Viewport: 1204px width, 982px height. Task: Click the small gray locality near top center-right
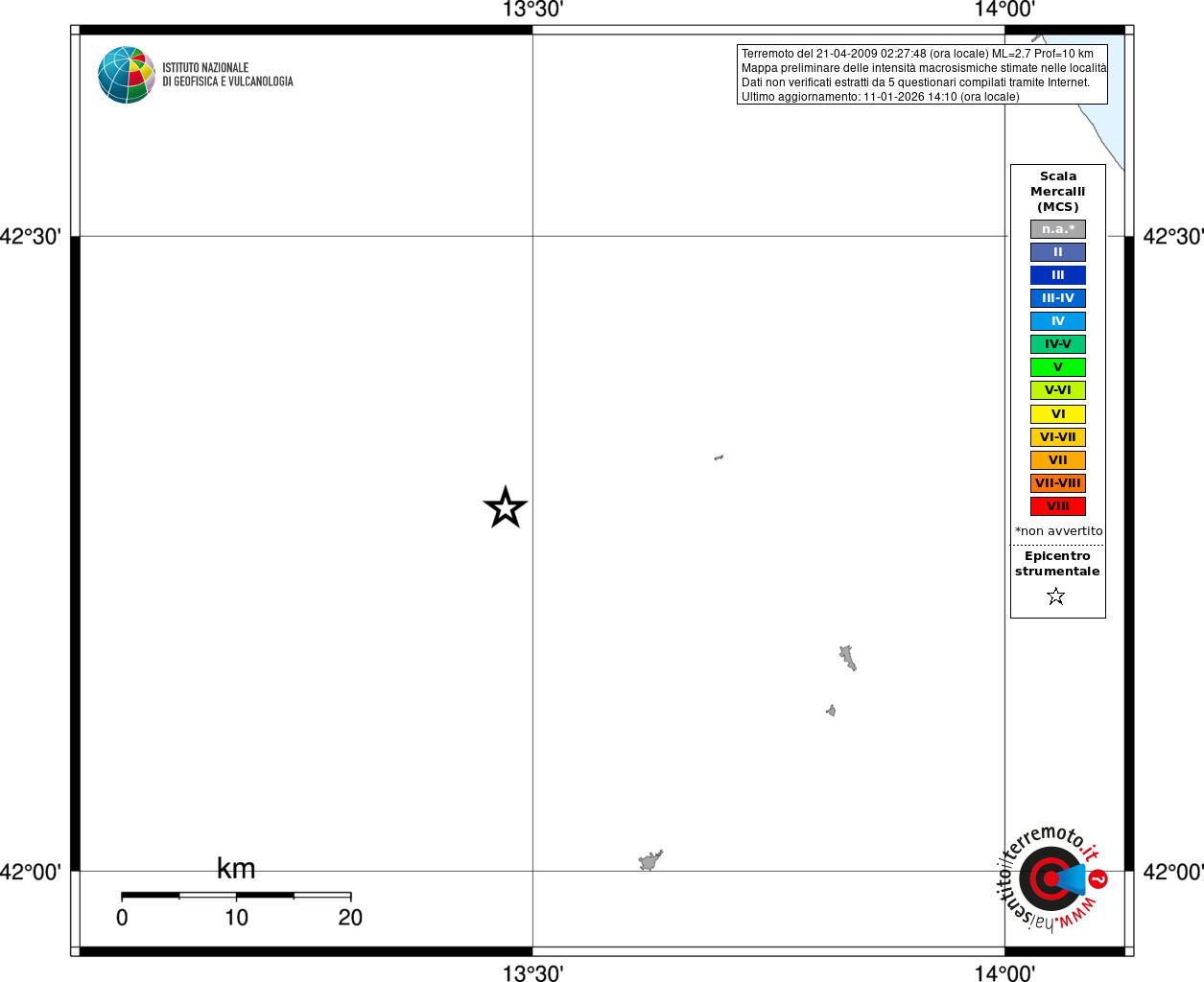tap(719, 457)
